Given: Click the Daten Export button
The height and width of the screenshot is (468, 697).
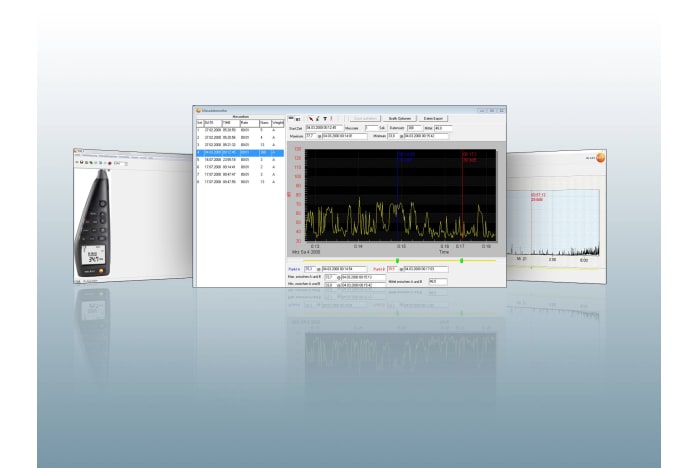Looking at the screenshot, I should point(433,119).
